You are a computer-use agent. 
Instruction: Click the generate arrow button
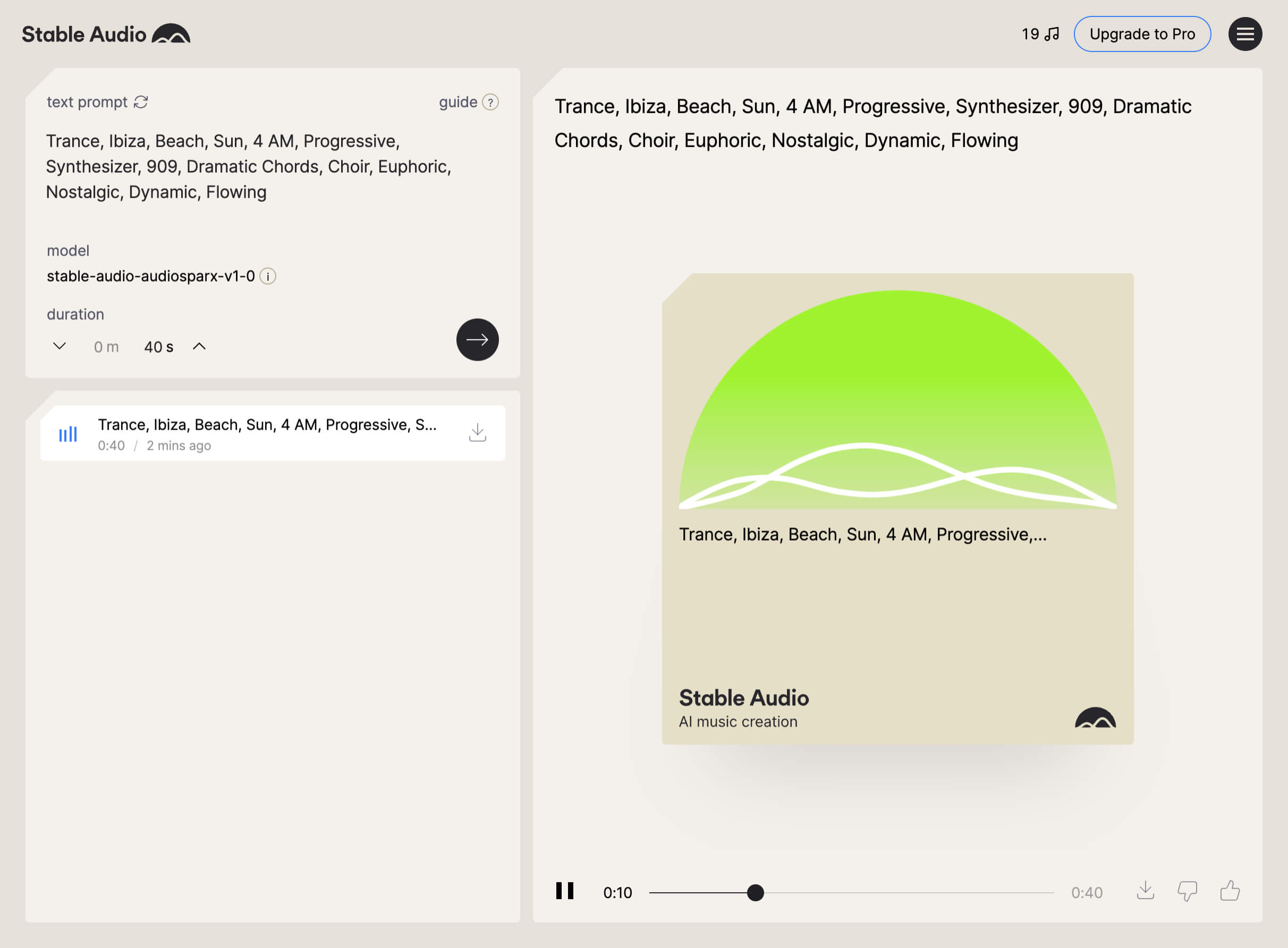click(x=477, y=340)
